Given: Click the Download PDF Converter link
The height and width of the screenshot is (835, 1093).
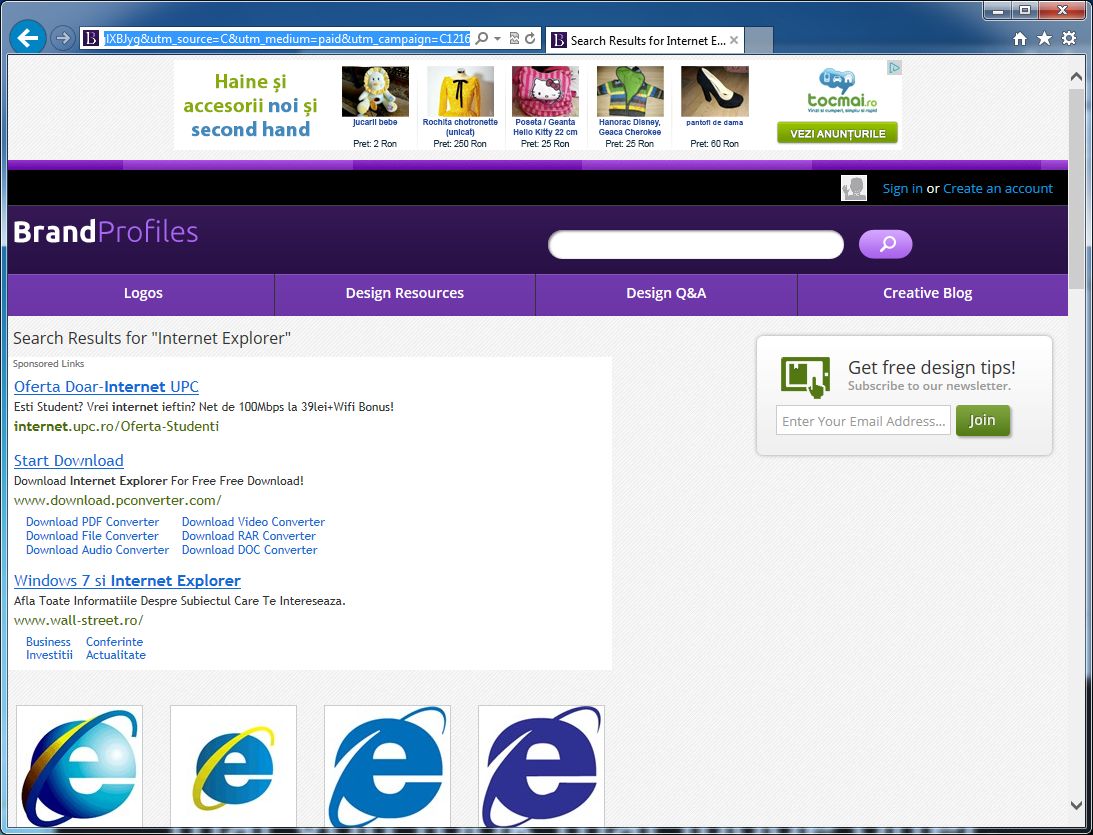Looking at the screenshot, I should coord(92,522).
